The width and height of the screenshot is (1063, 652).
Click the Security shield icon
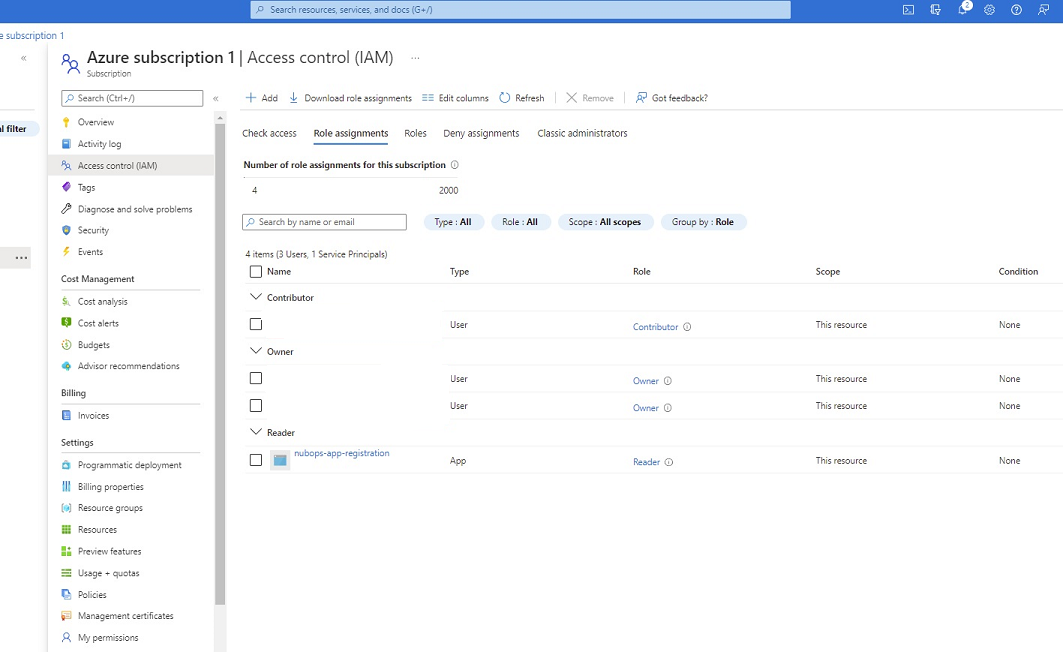click(66, 230)
